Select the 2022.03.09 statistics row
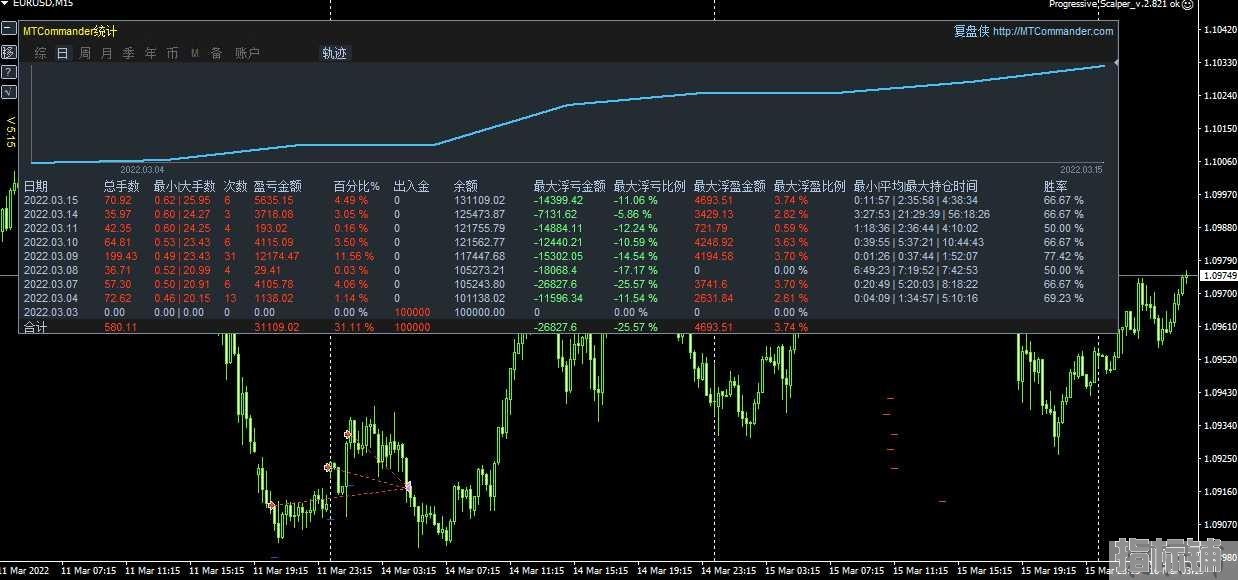The image size is (1238, 580). pos(567,256)
